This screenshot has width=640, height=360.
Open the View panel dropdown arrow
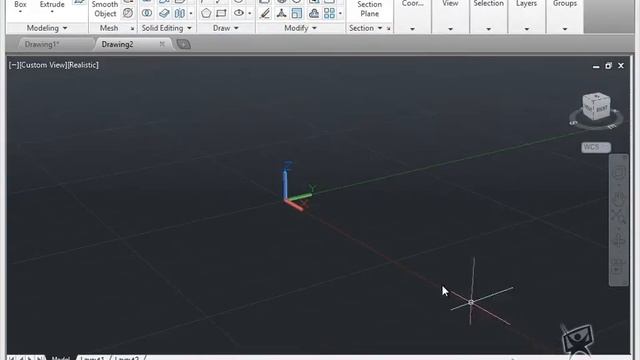(450, 29)
